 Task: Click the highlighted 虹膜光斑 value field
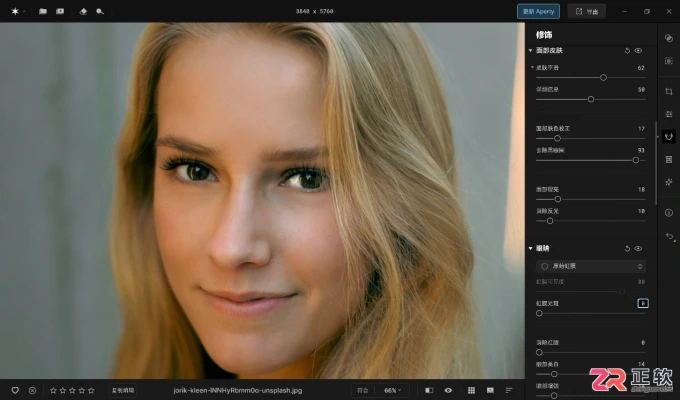coord(643,303)
